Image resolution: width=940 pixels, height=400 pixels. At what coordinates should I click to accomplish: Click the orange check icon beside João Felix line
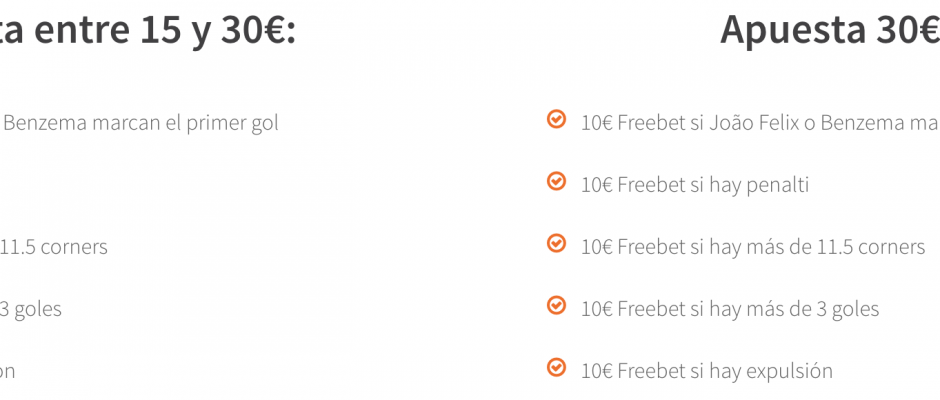pos(556,119)
